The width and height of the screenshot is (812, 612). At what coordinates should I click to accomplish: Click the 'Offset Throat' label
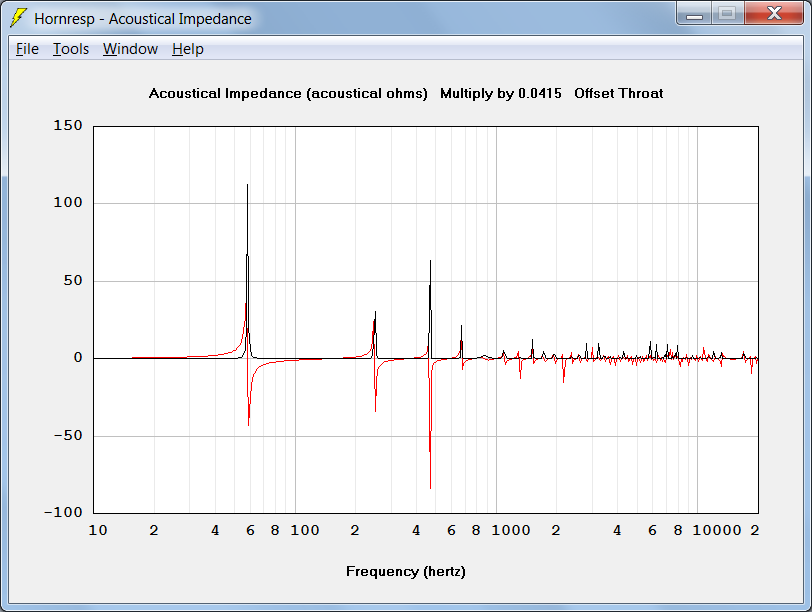pos(618,94)
